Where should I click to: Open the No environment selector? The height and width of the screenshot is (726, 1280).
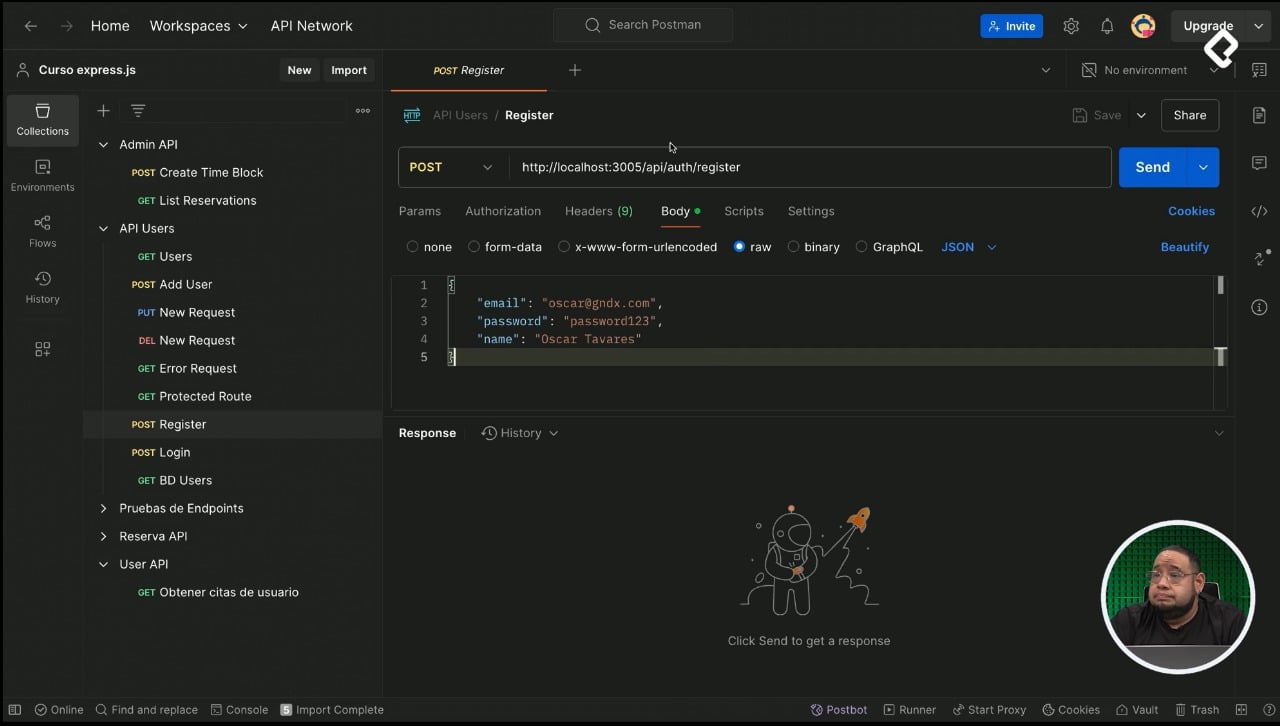(1151, 70)
